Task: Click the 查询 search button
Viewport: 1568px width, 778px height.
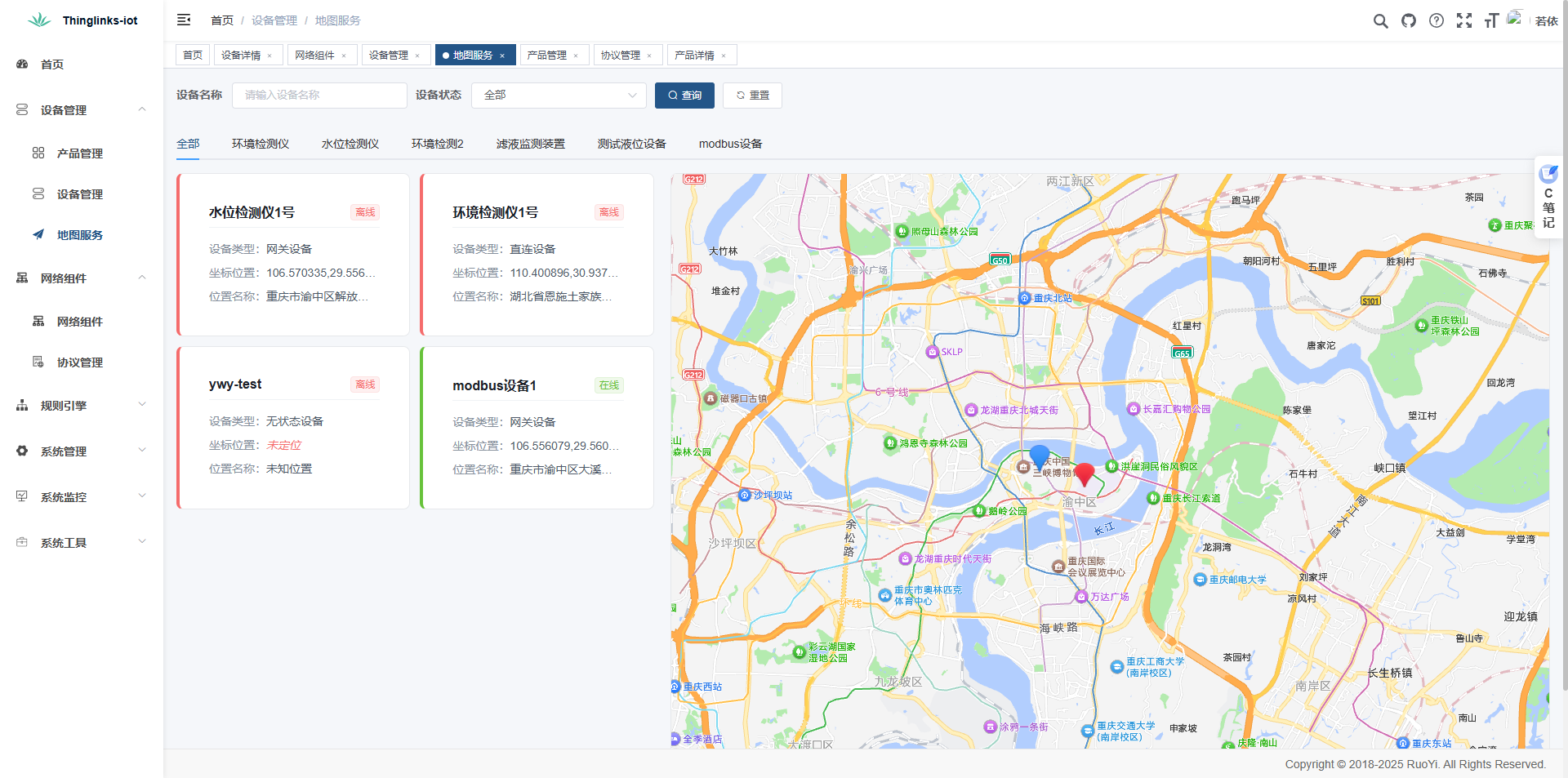Action: 684,96
